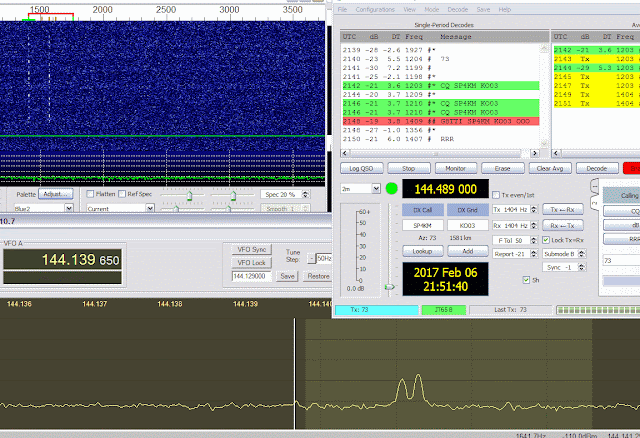Click the audio level slider handle beside dB meter
Image resolution: width=640 pixels, height=438 pixels.
tap(390, 287)
